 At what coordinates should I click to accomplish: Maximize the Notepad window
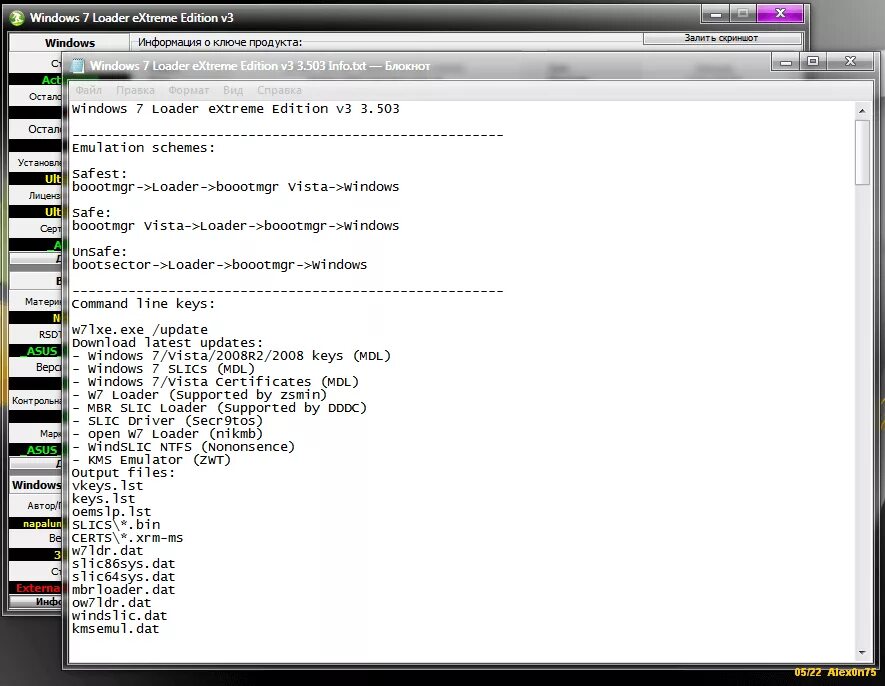(813, 62)
